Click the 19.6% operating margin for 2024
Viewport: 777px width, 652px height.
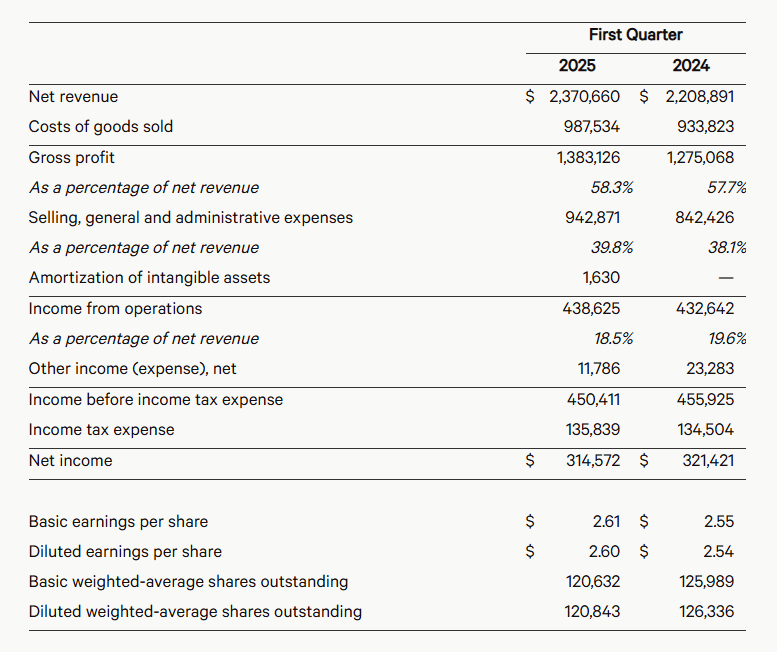(x=725, y=339)
